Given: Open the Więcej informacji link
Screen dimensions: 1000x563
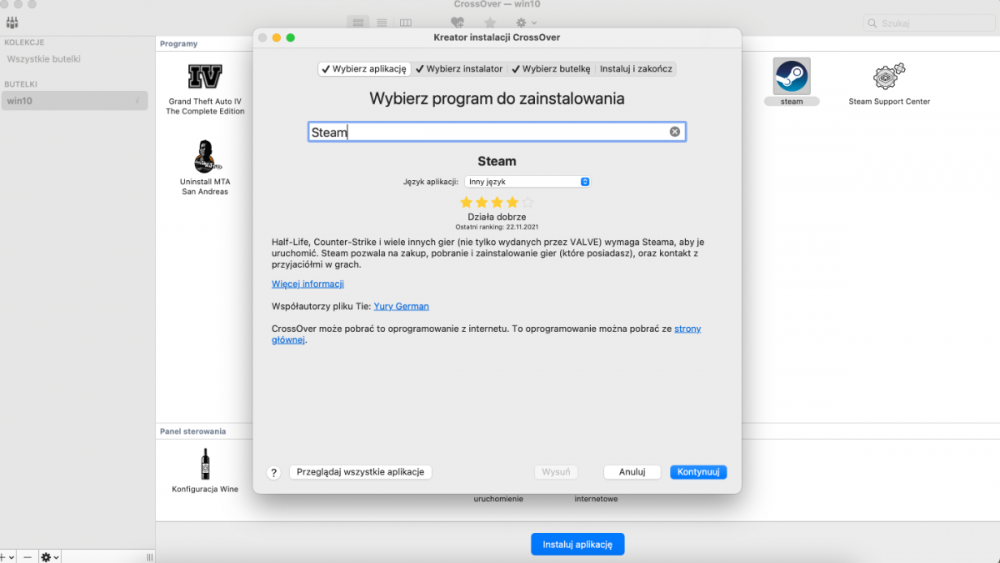Looking at the screenshot, I should [x=307, y=284].
